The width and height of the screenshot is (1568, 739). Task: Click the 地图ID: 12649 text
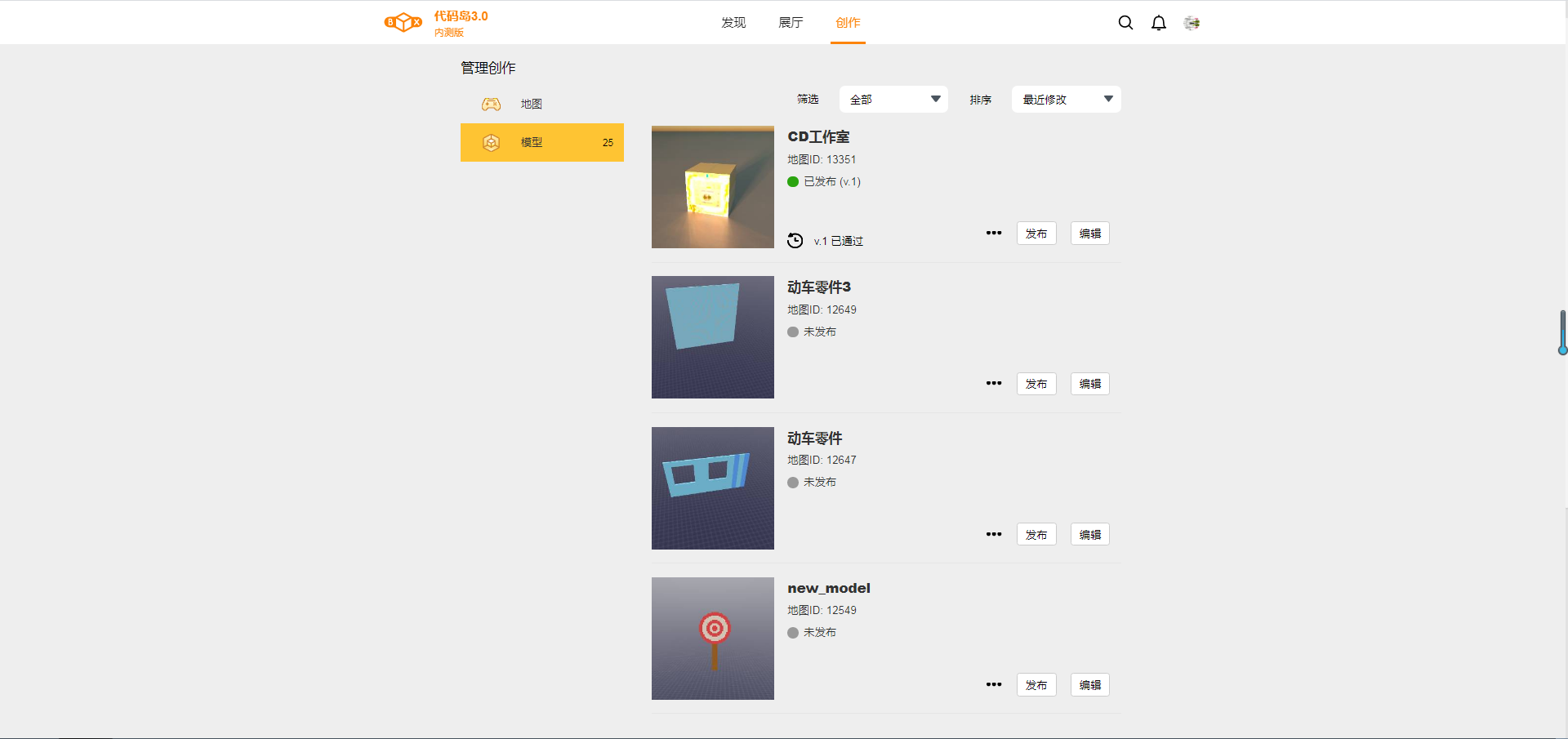click(822, 309)
